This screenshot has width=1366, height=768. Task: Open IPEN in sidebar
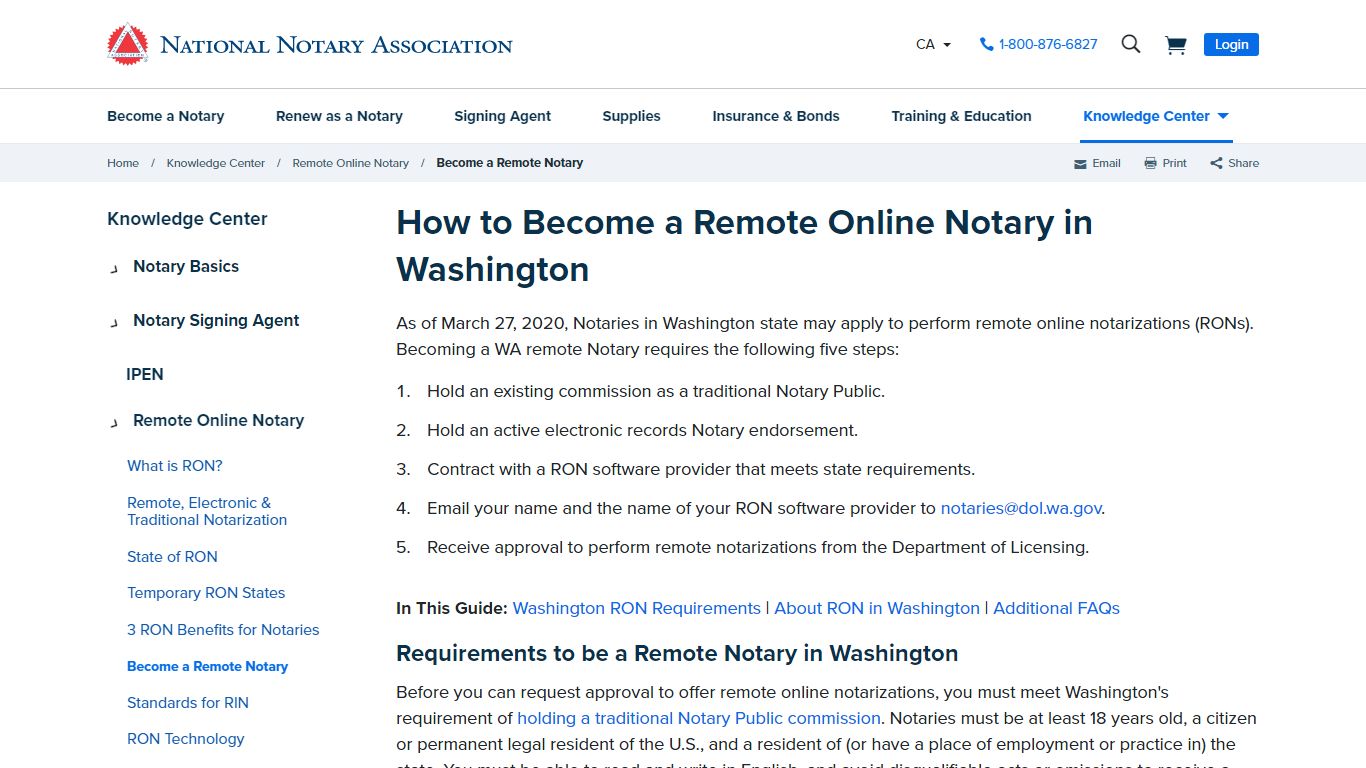tap(145, 374)
